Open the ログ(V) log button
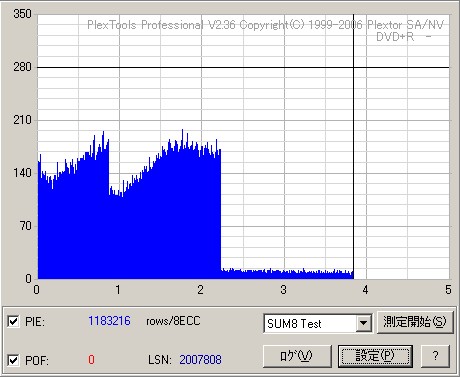460x377 pixels. coord(297,356)
